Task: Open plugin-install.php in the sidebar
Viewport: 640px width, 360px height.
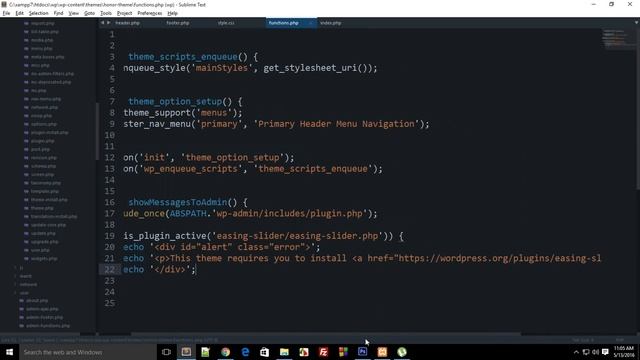Action: click(x=49, y=132)
